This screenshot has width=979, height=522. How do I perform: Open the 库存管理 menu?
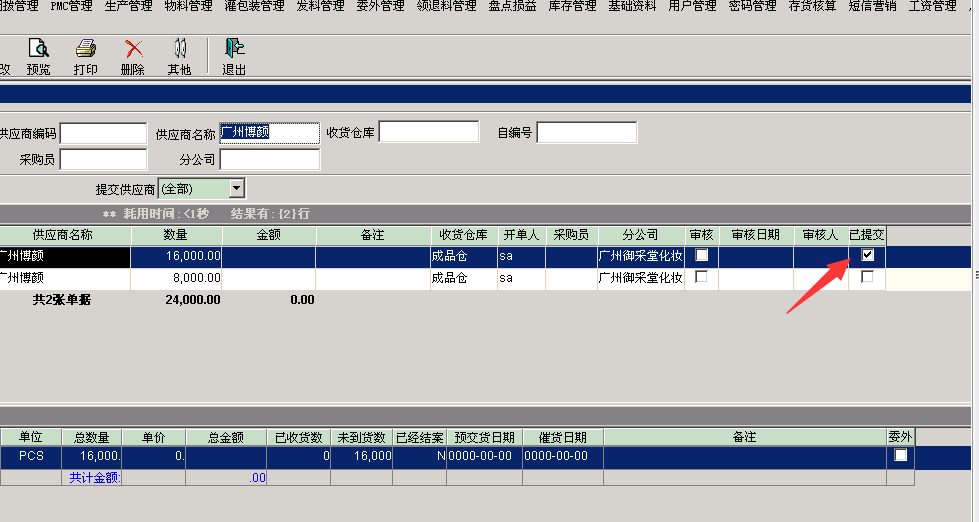click(572, 6)
